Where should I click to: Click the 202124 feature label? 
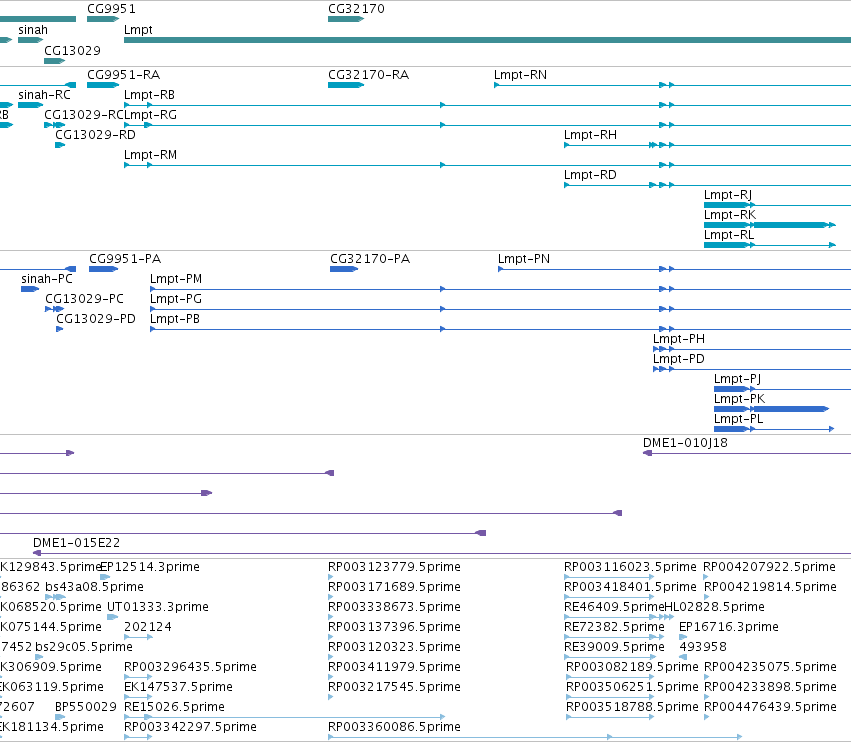point(148,627)
